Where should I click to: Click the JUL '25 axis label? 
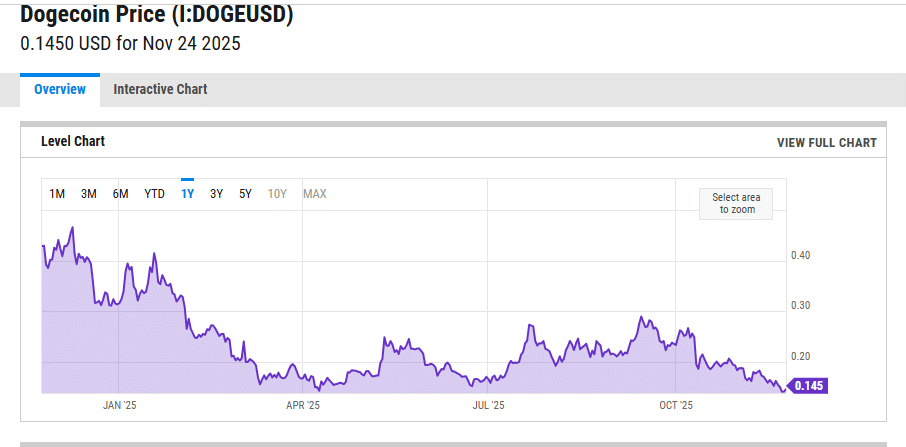488,405
